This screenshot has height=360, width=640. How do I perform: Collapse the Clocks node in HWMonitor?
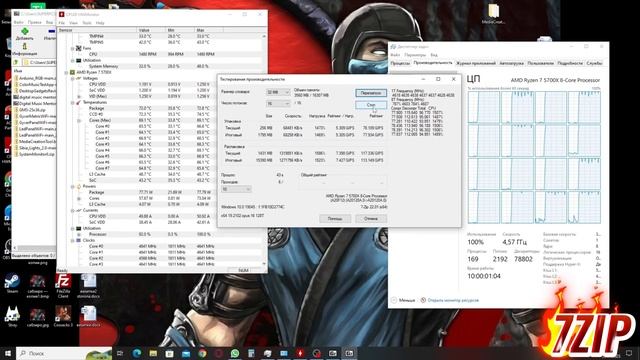73,240
